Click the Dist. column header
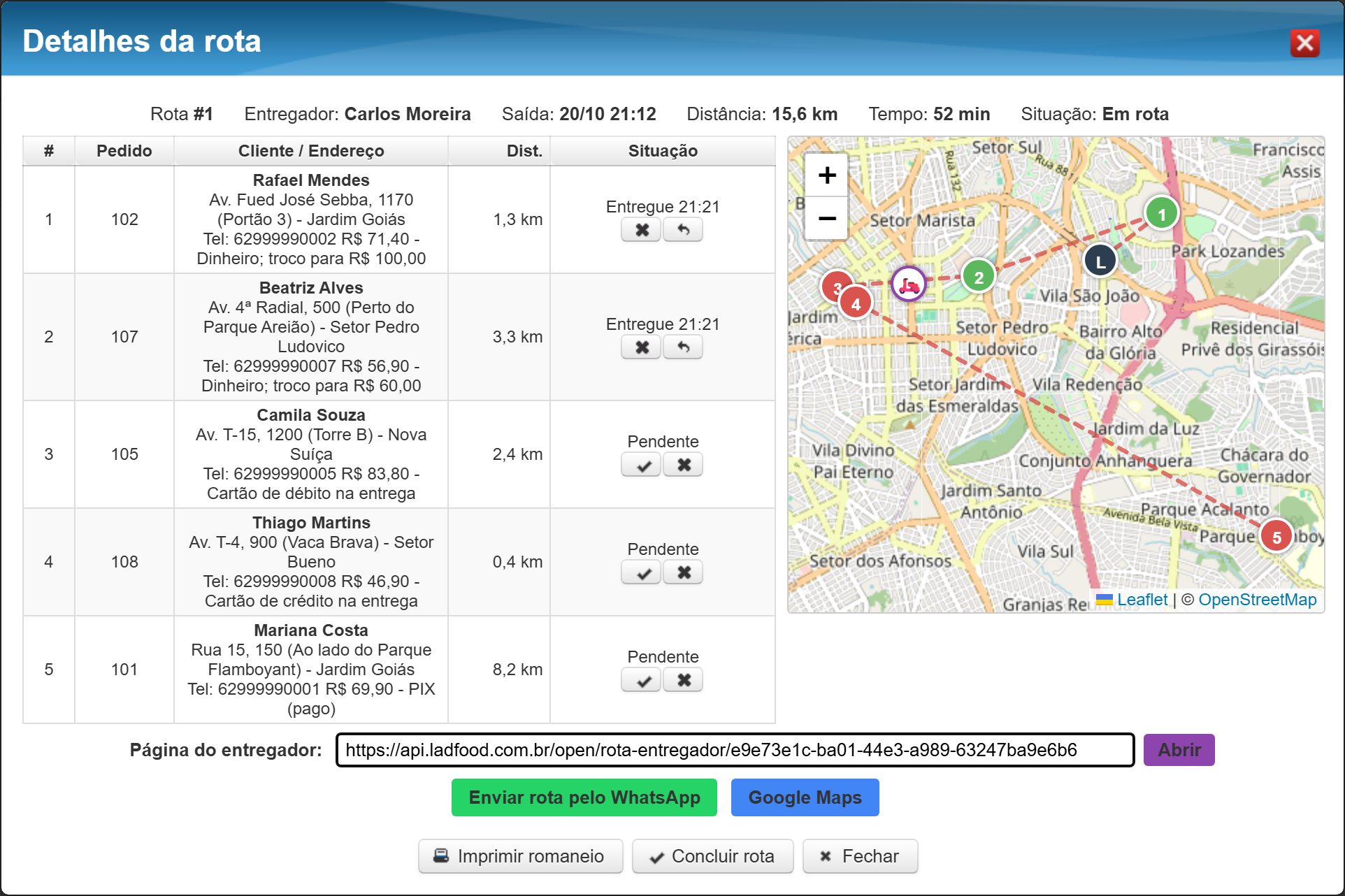The image size is (1345, 896). [499, 151]
